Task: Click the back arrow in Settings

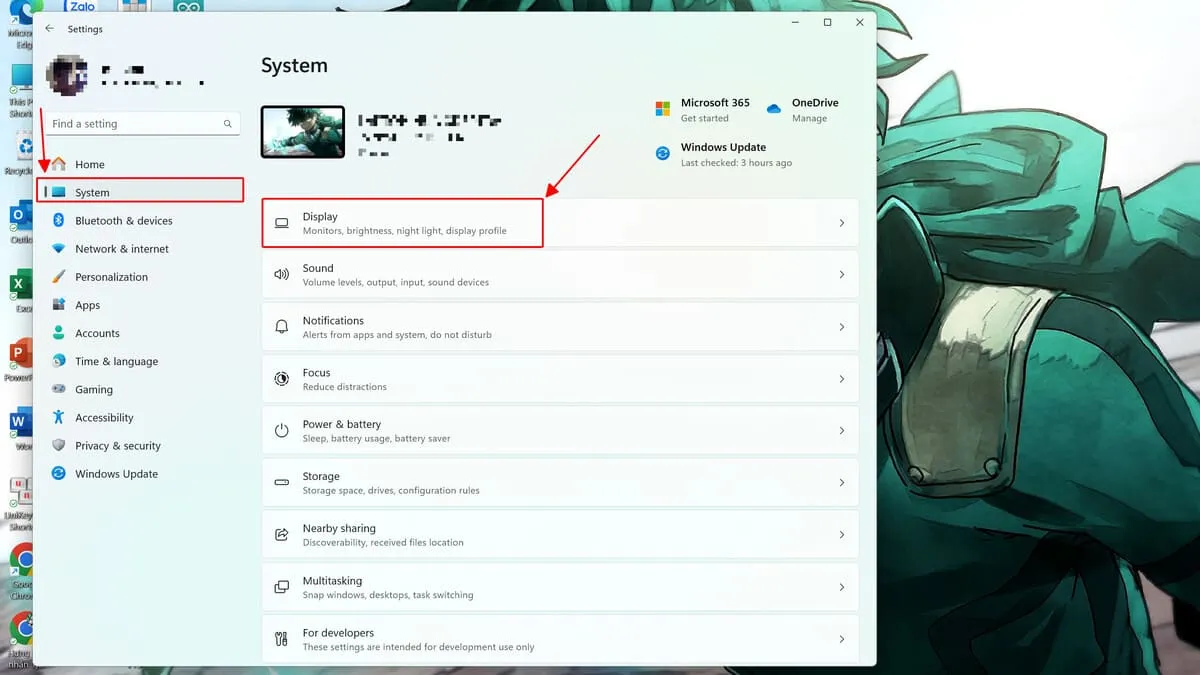Action: [50, 29]
